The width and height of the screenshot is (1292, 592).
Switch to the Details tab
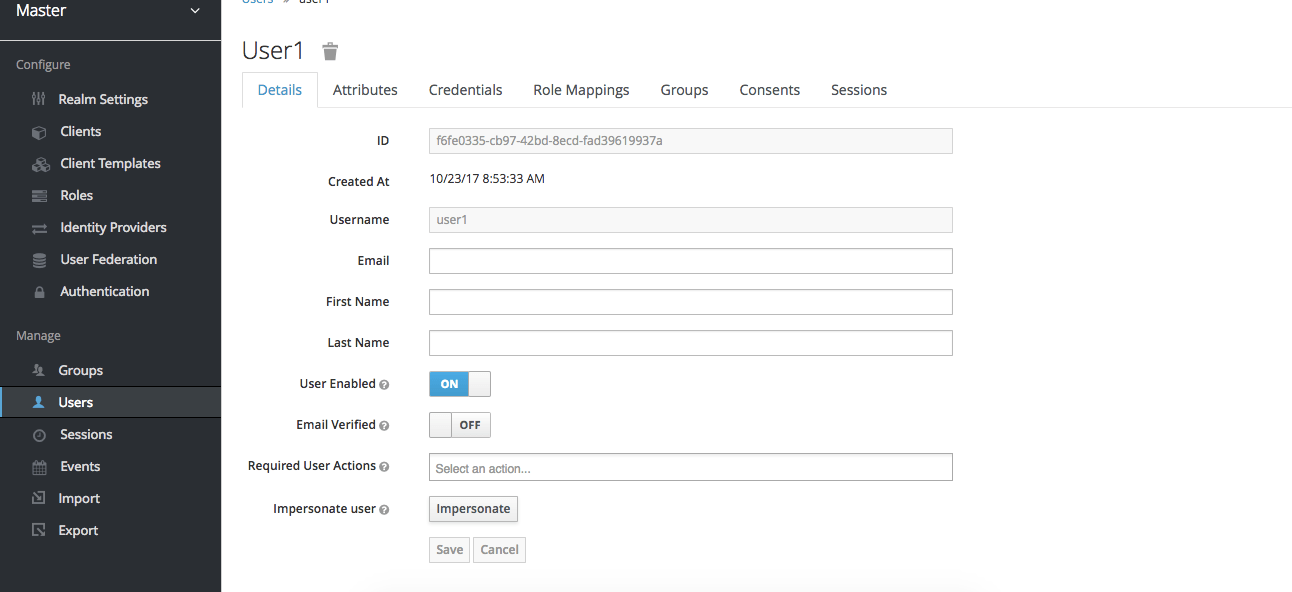pyautogui.click(x=280, y=90)
